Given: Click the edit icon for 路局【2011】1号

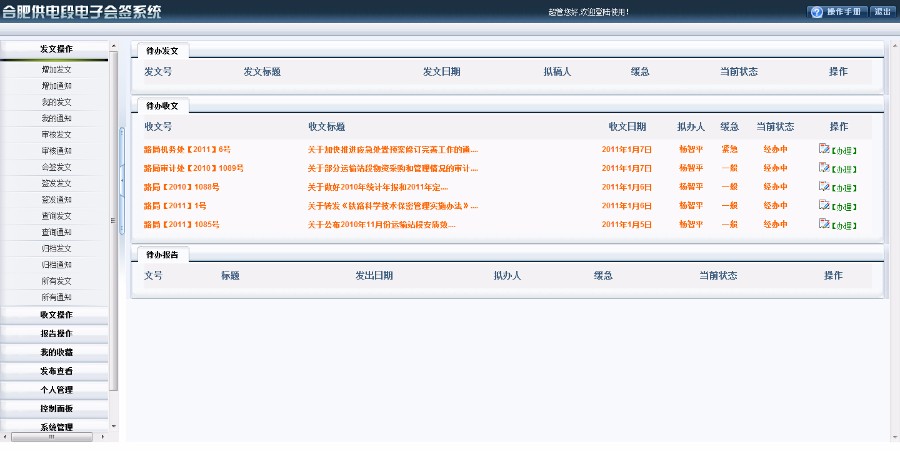Looking at the screenshot, I should 824,205.
